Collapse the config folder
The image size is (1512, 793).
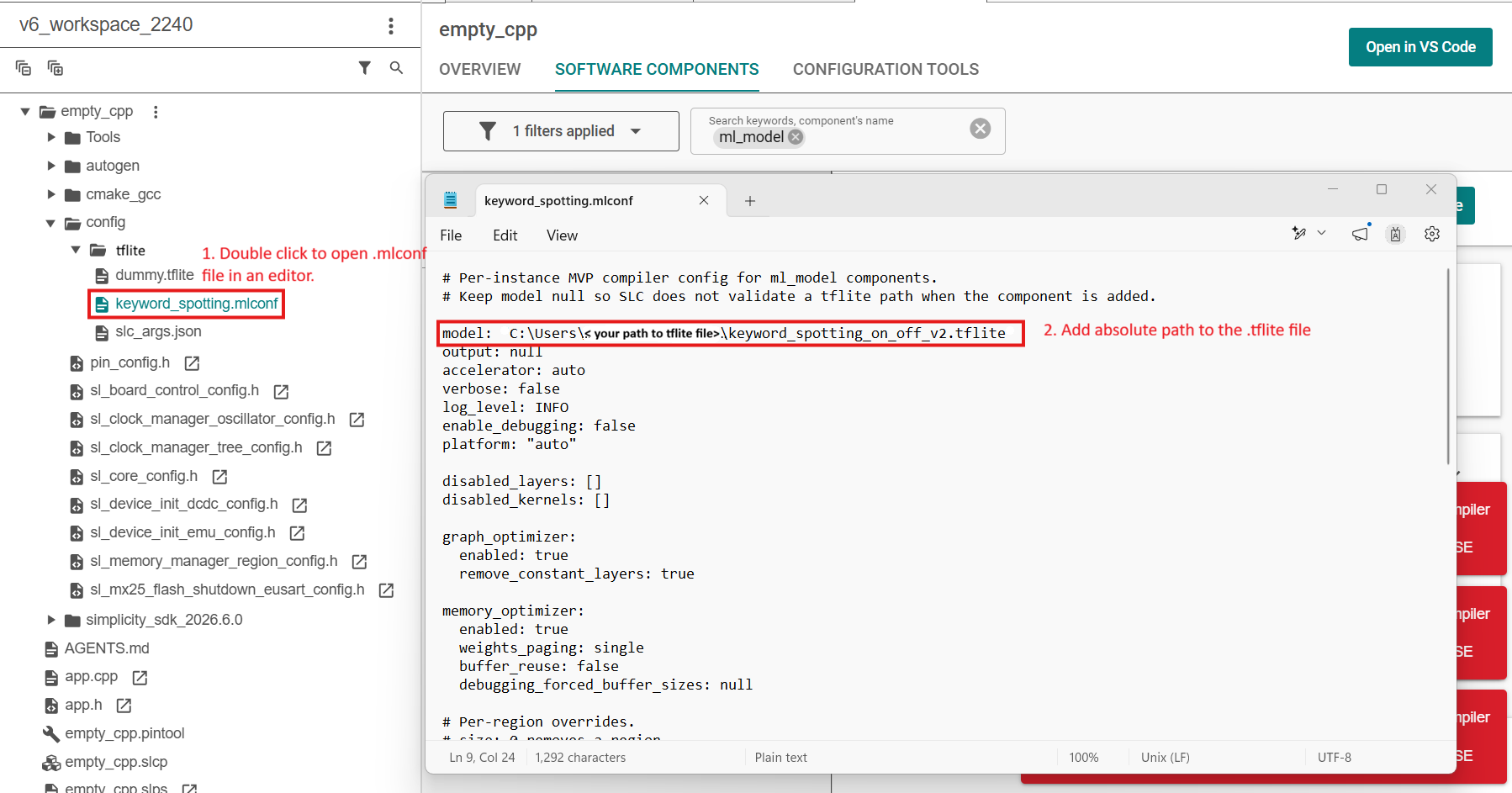[50, 223]
